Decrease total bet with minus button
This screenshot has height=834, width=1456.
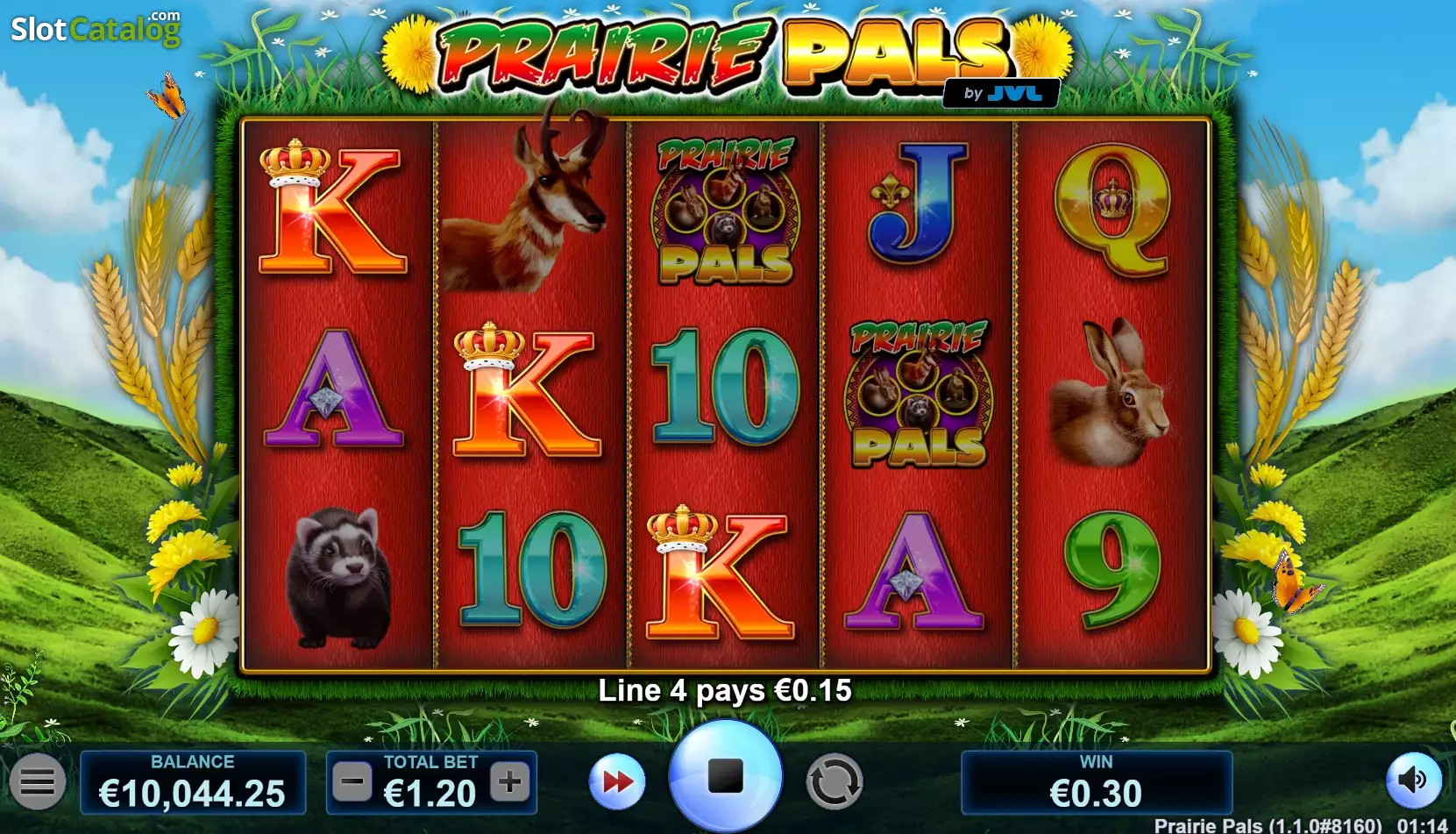tap(352, 781)
